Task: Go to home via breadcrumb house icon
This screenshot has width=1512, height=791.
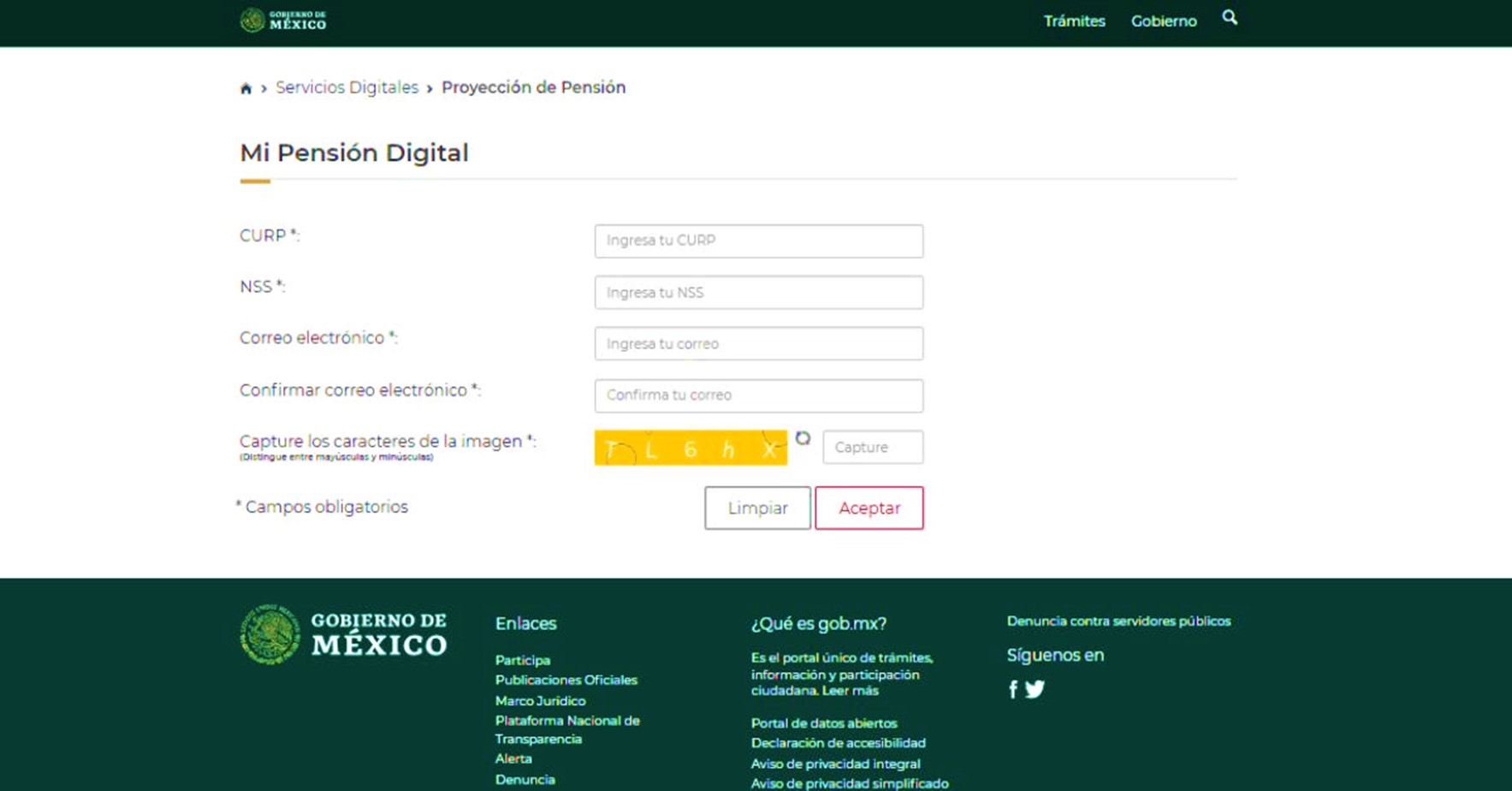Action: (246, 88)
